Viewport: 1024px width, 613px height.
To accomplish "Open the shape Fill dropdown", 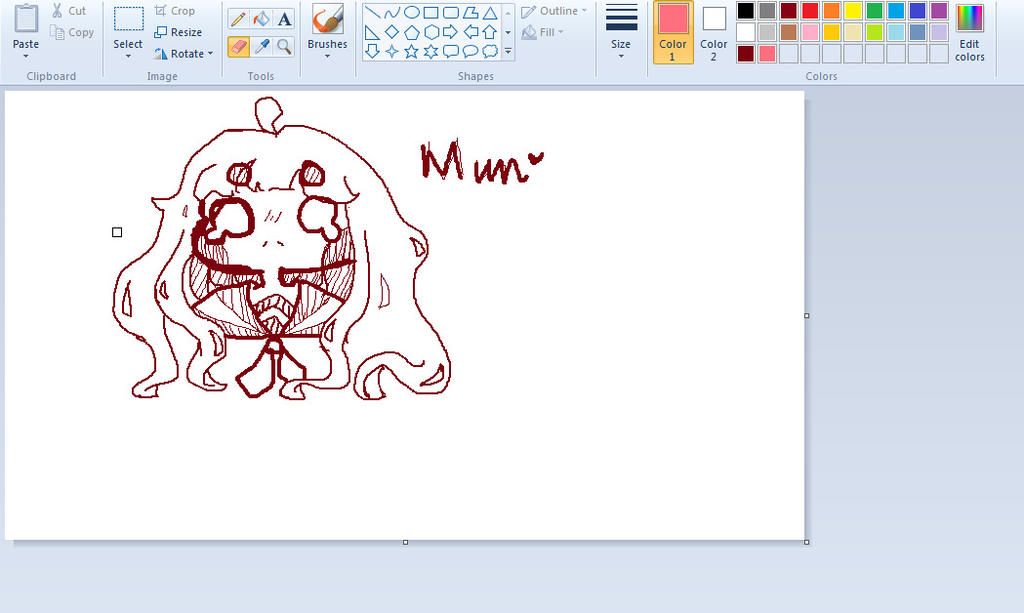I will click(543, 32).
